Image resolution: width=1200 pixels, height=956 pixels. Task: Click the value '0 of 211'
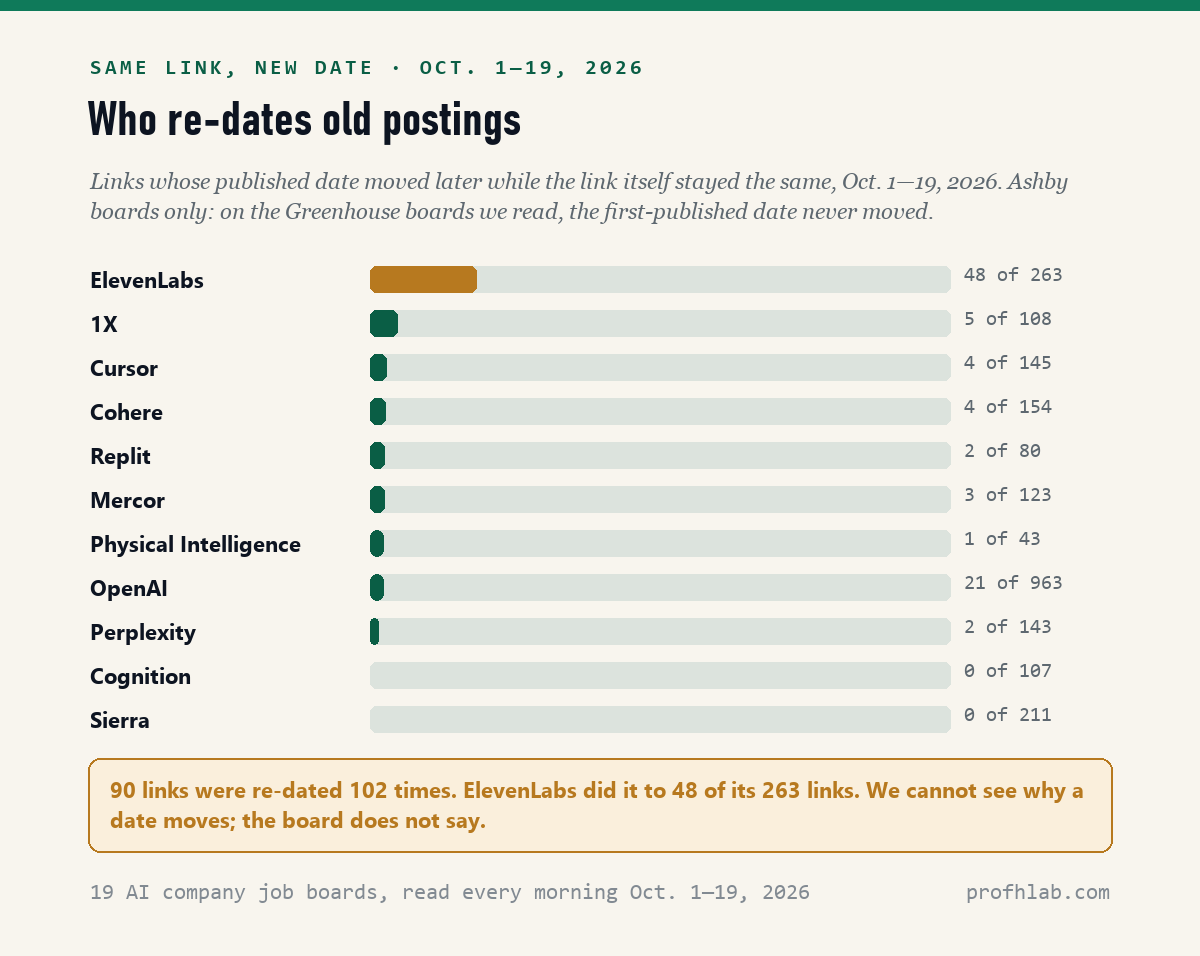(x=1008, y=715)
